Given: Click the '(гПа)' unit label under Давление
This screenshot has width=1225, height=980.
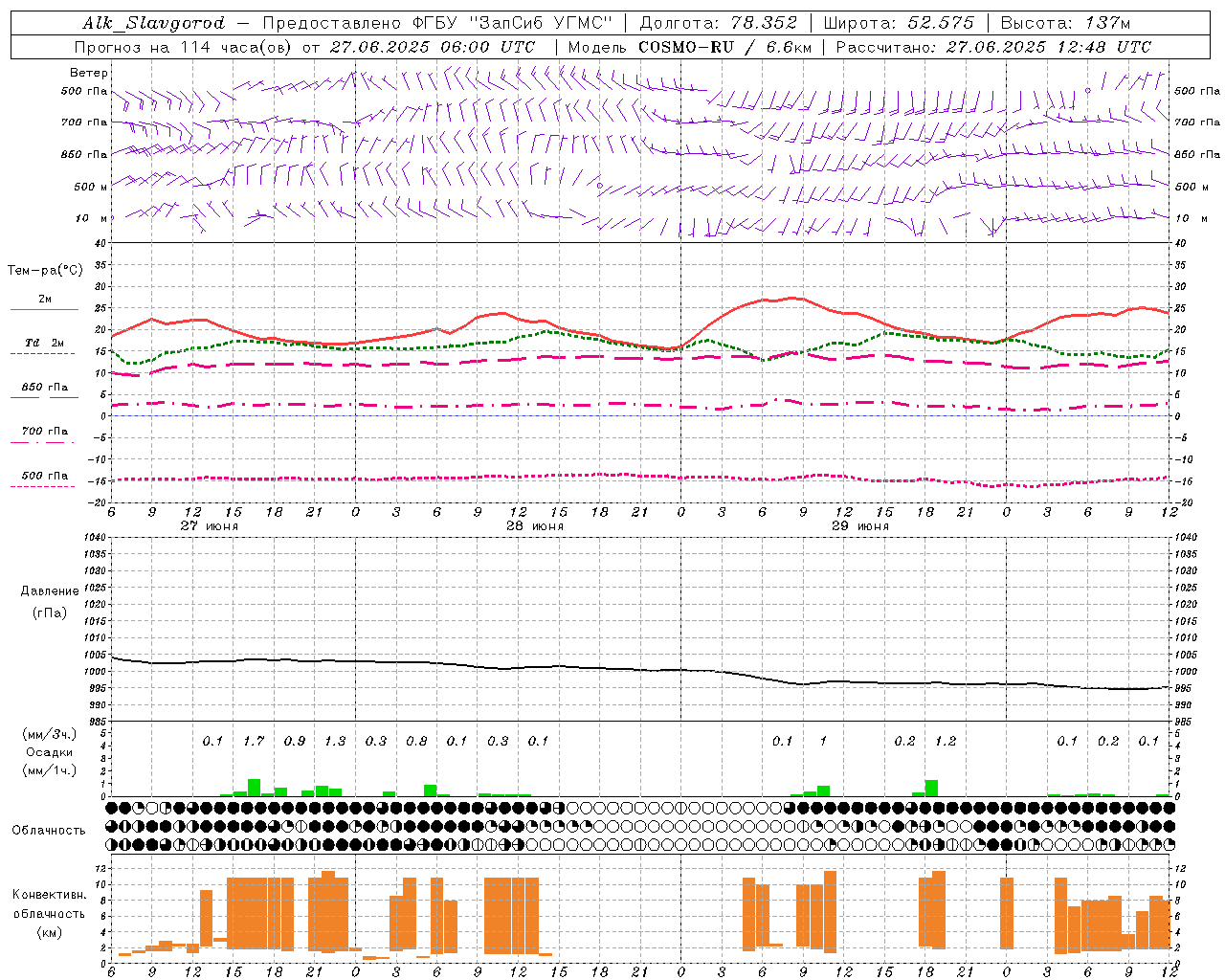Looking at the screenshot, I should 50,612.
